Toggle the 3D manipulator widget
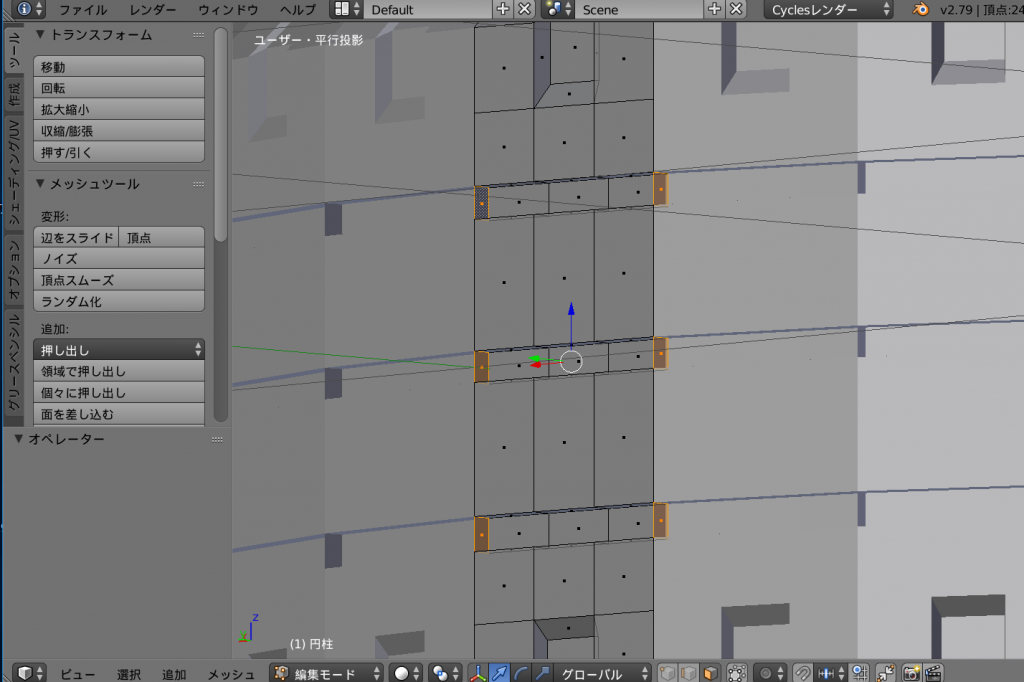Viewport: 1024px width, 682px height. coord(477,673)
